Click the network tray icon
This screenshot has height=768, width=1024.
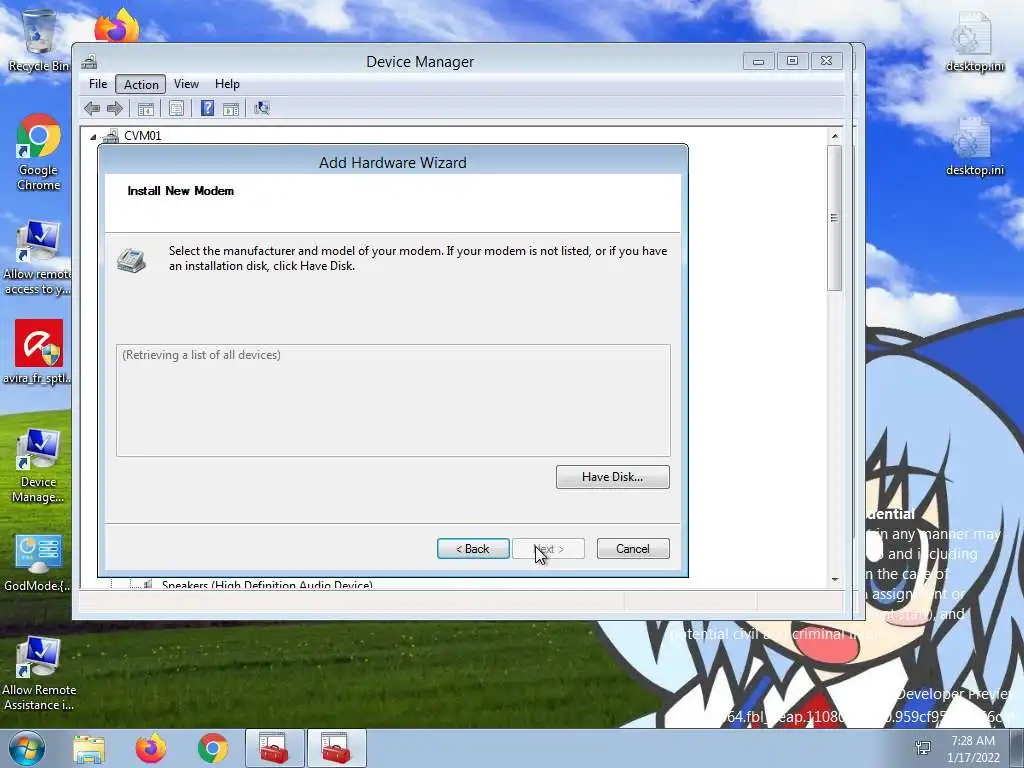(923, 748)
